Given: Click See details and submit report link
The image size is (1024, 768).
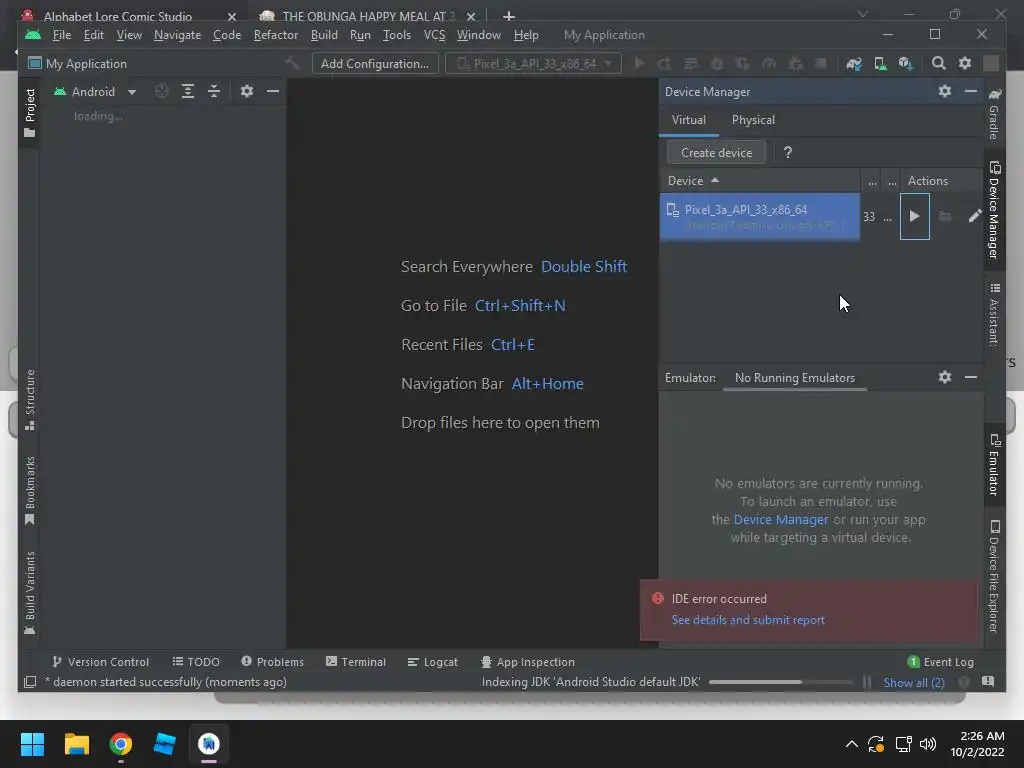Looking at the screenshot, I should [748, 620].
